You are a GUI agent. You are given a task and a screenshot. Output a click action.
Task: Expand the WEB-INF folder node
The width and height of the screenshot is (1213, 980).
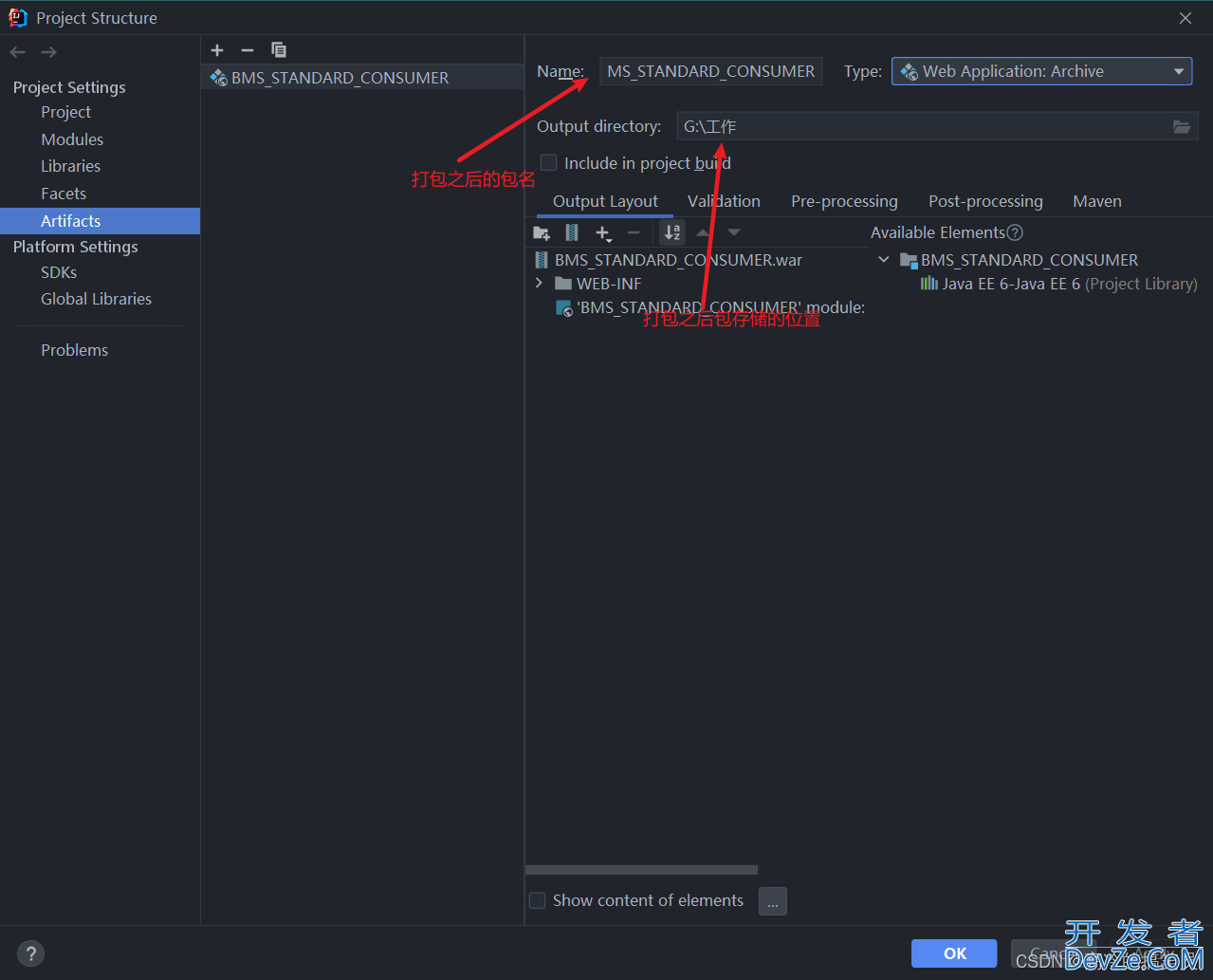coord(539,284)
